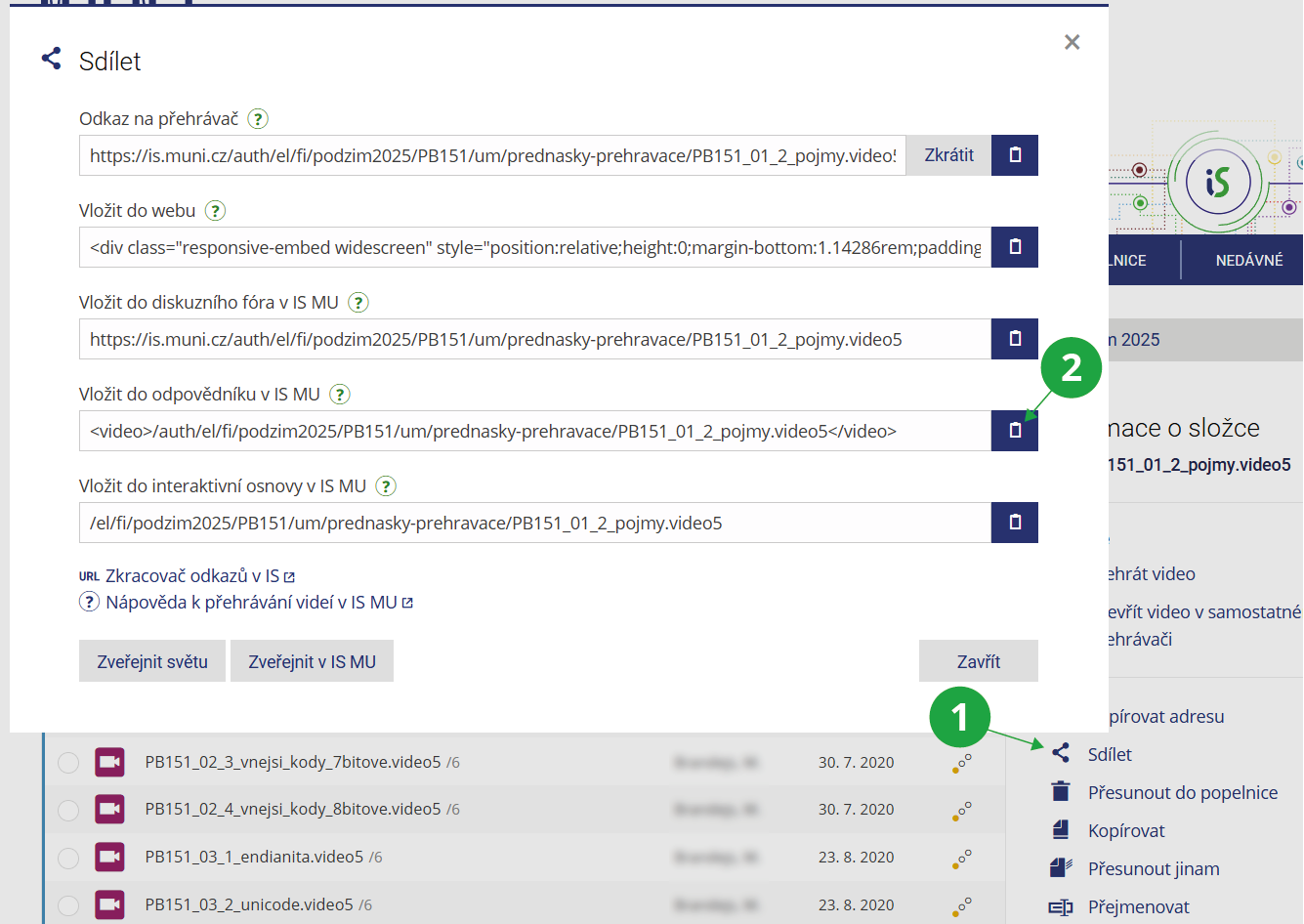Select the PB151_03_2_unicode.video5 radio button
This screenshot has height=924, width=1304.
click(68, 905)
